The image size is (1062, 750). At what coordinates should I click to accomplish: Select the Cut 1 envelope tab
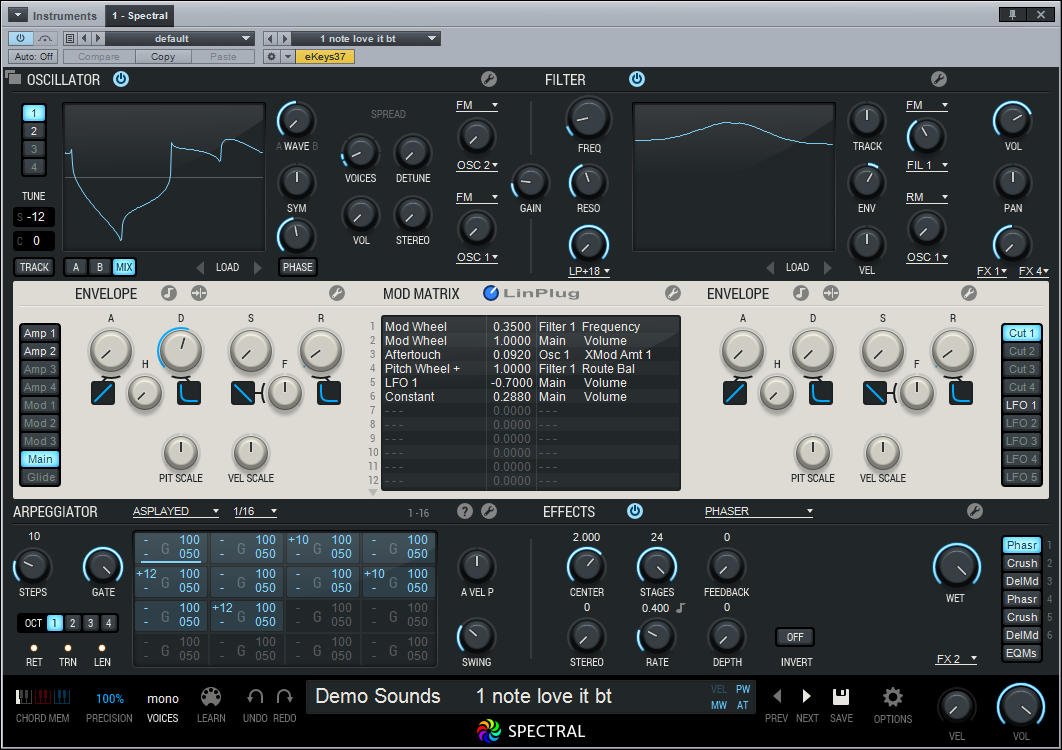tap(1021, 333)
